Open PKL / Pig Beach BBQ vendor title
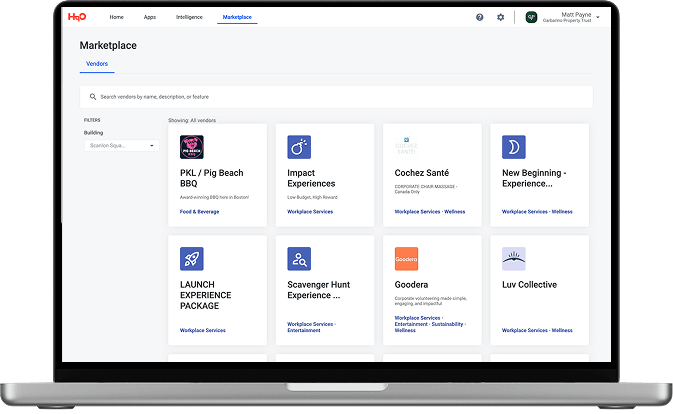673x414 pixels. [212, 178]
